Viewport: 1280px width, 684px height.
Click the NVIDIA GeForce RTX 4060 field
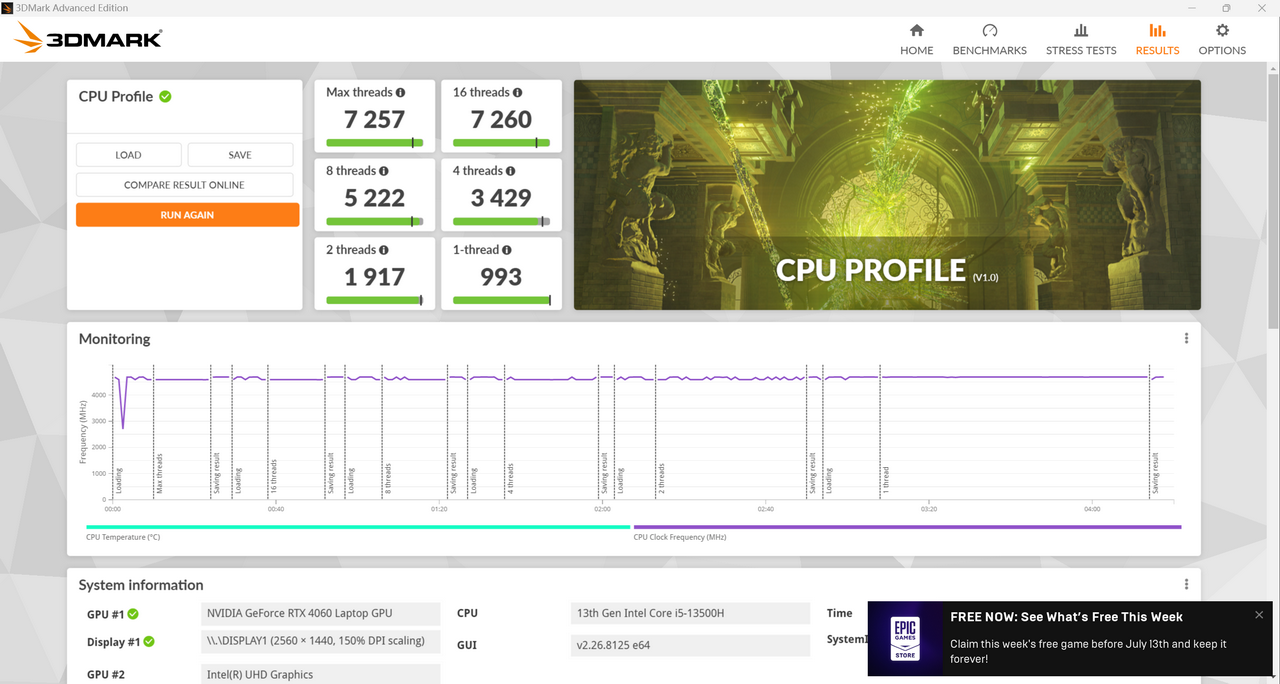320,613
